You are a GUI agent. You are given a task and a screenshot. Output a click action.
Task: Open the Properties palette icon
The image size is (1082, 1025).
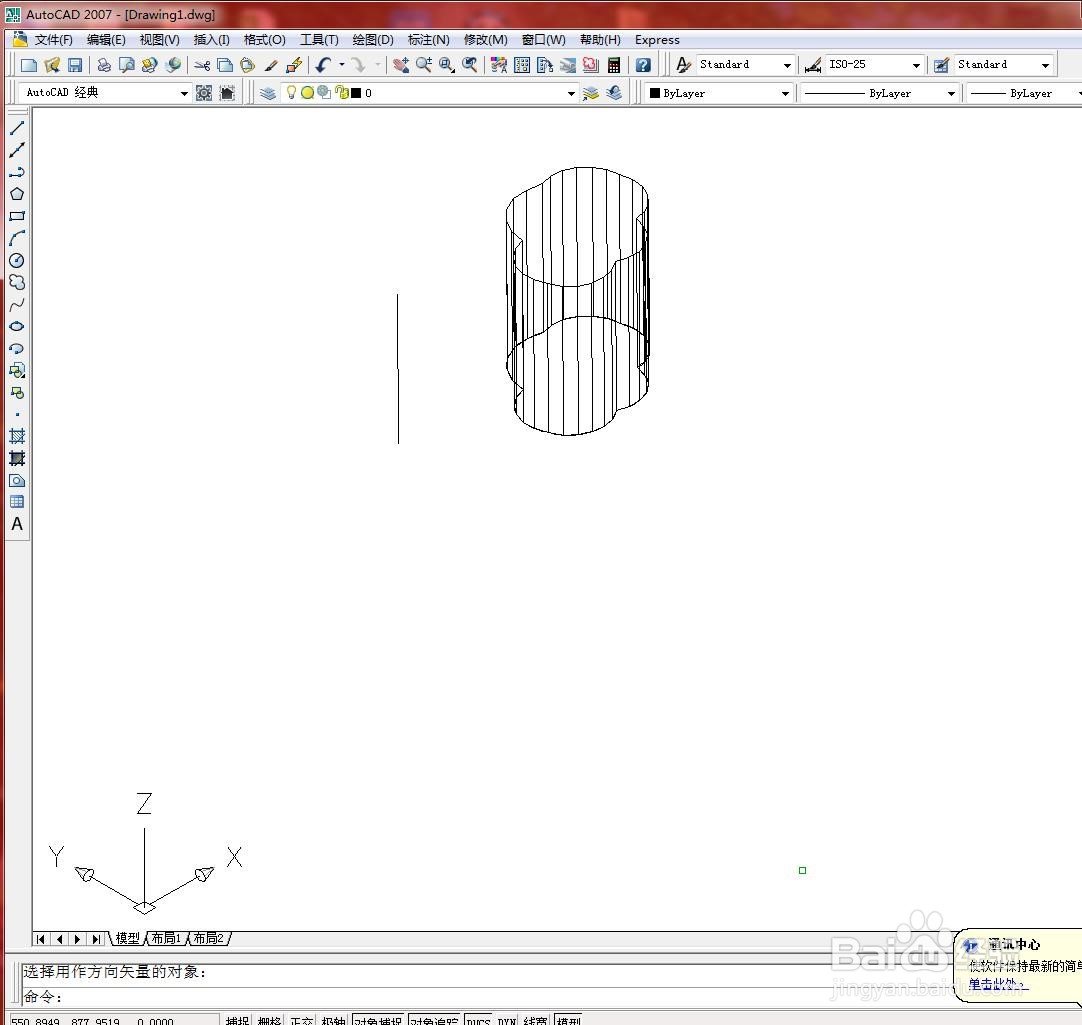click(x=499, y=66)
